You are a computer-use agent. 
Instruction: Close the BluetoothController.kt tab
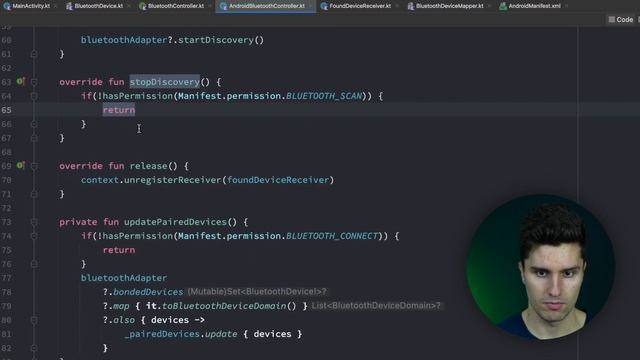click(x=209, y=6)
